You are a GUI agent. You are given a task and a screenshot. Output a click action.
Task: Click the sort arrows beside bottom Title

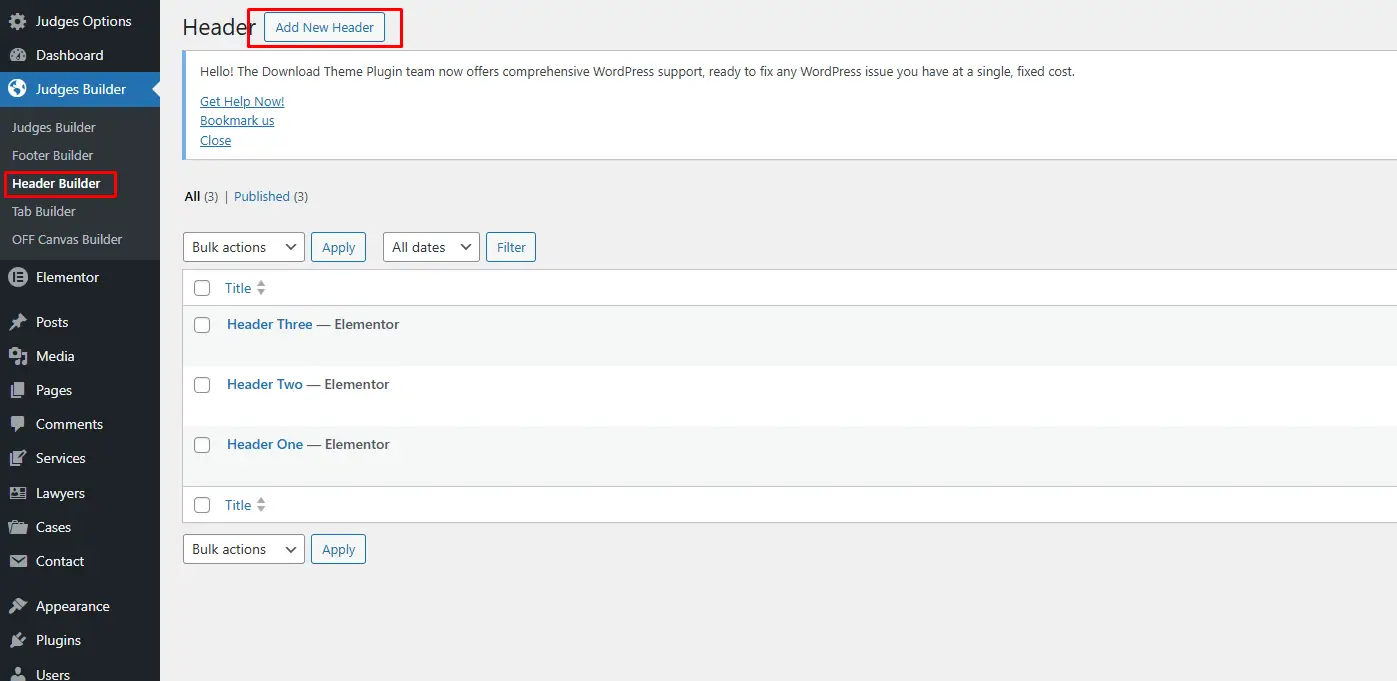[x=261, y=505]
